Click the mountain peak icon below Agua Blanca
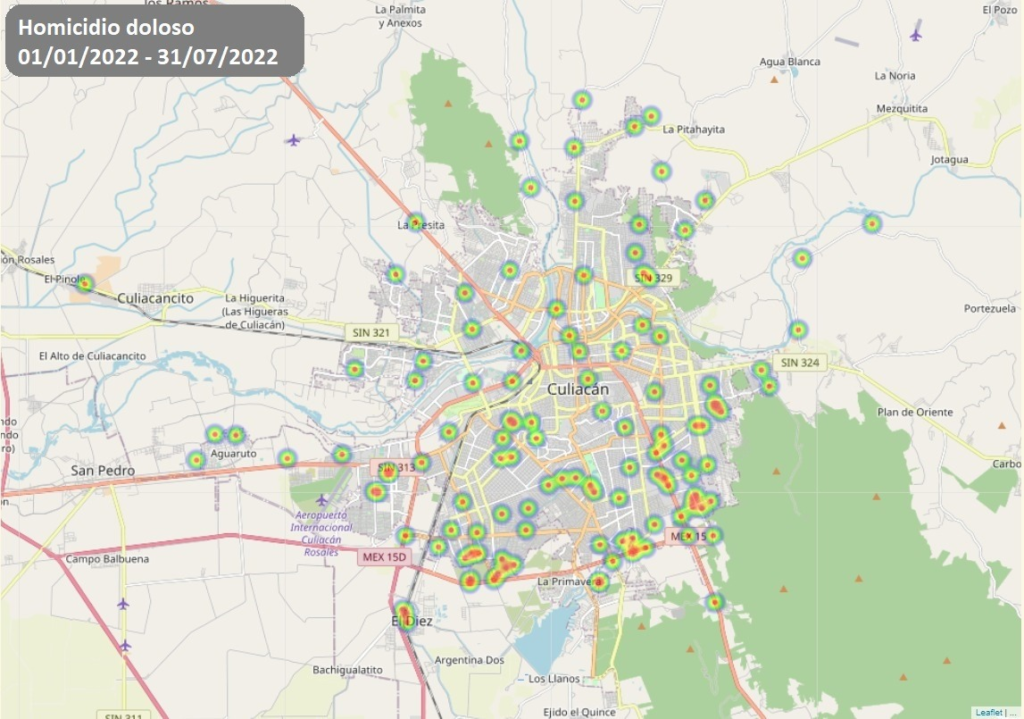Screen dimensions: 1024x719 click(774, 79)
